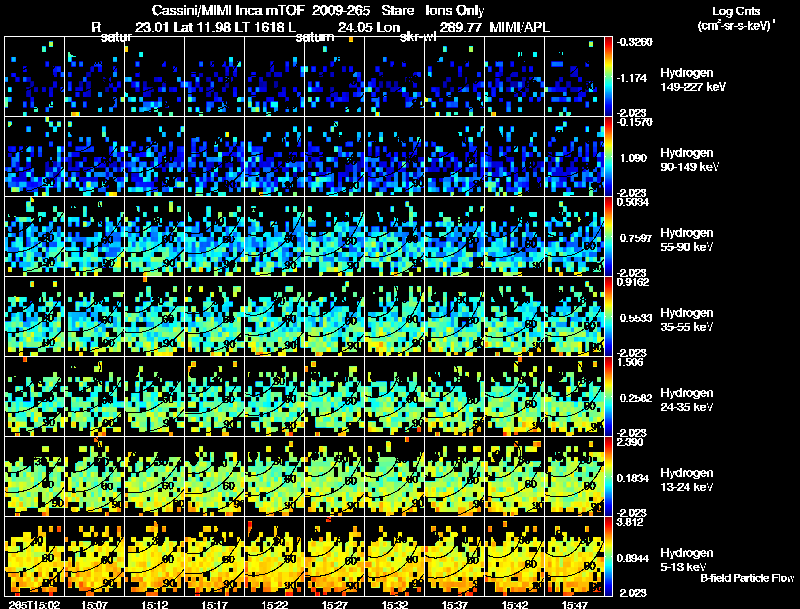This screenshot has width=800, height=609.
Task: Open the 24-35 keV panel at 15:17
Action: [214, 397]
